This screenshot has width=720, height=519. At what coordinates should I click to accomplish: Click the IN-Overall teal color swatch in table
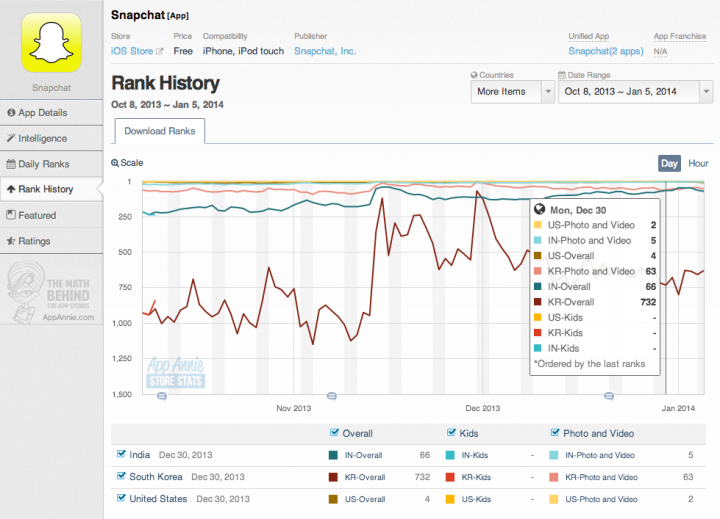click(x=333, y=455)
